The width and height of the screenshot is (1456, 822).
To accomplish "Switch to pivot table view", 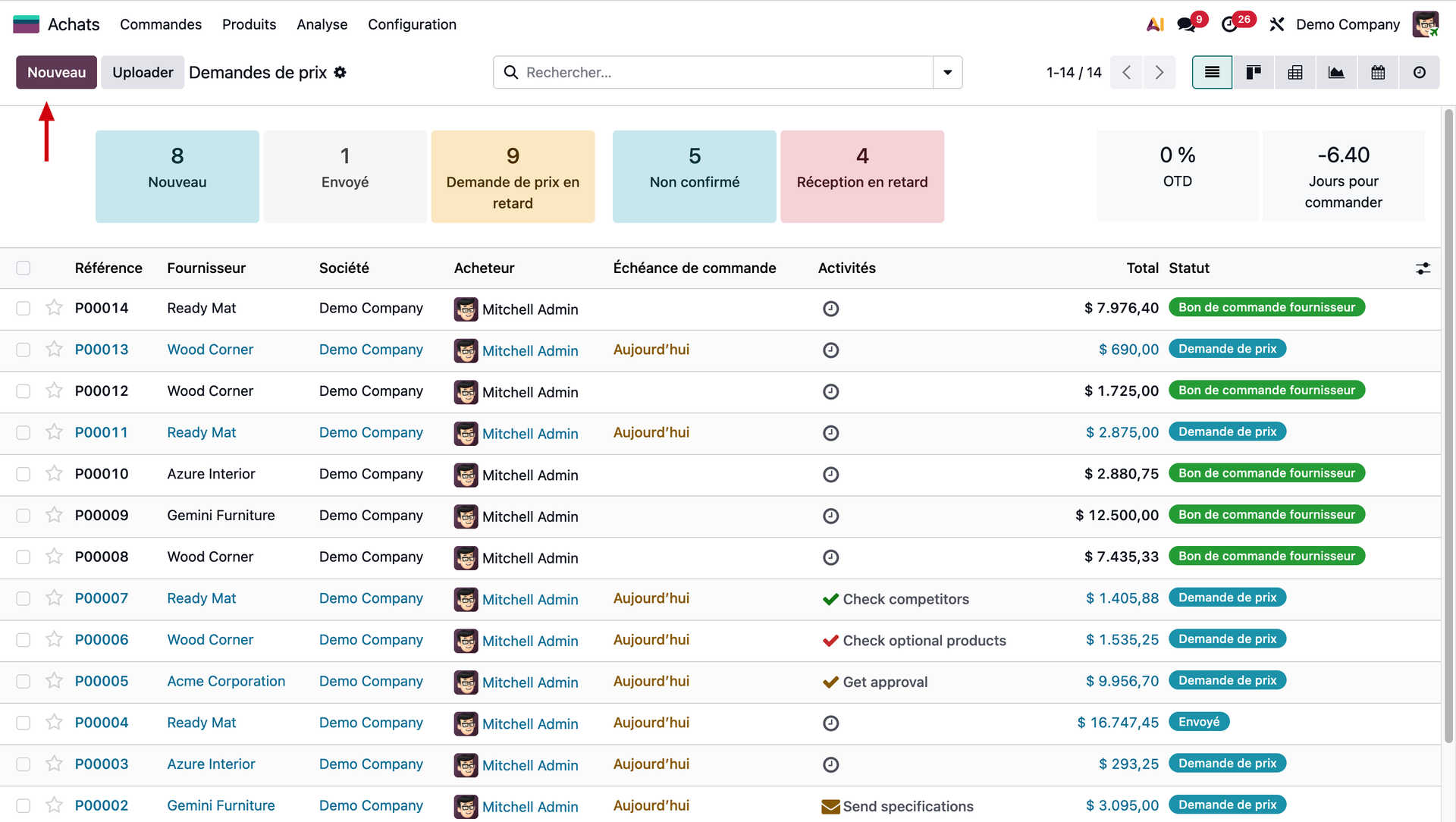I will tap(1295, 72).
